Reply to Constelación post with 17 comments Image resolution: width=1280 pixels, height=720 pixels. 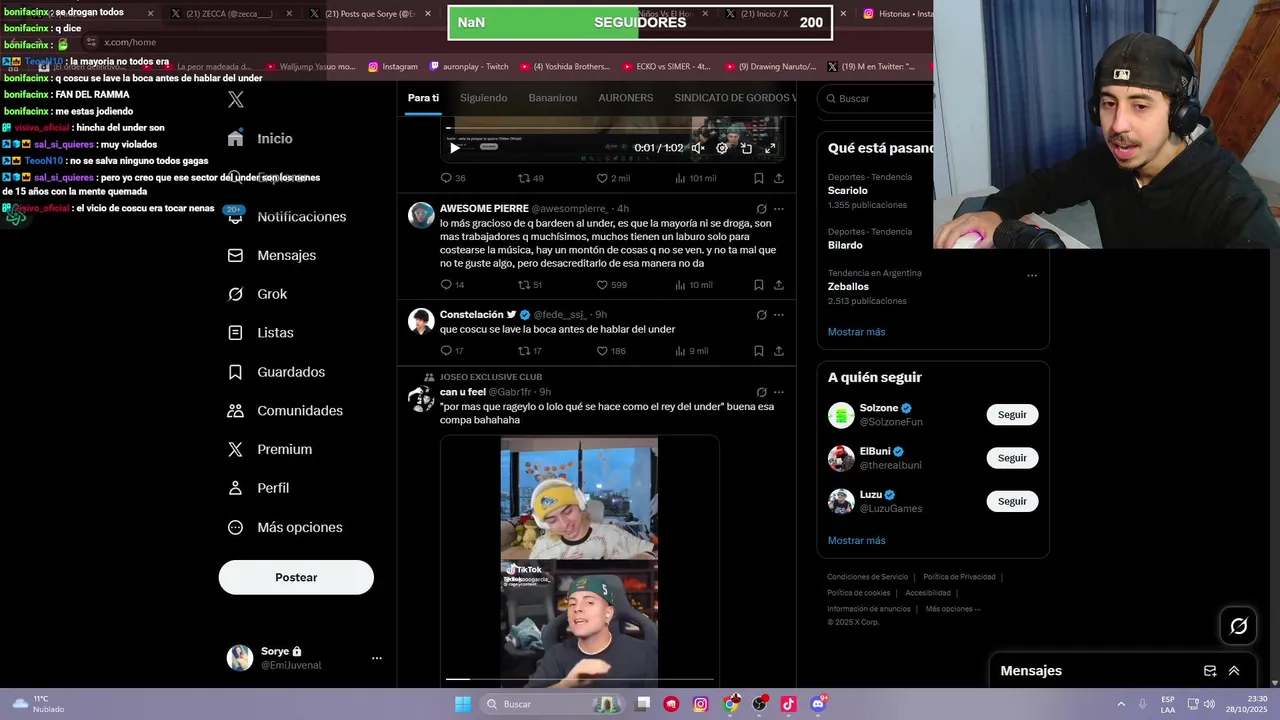pos(452,351)
